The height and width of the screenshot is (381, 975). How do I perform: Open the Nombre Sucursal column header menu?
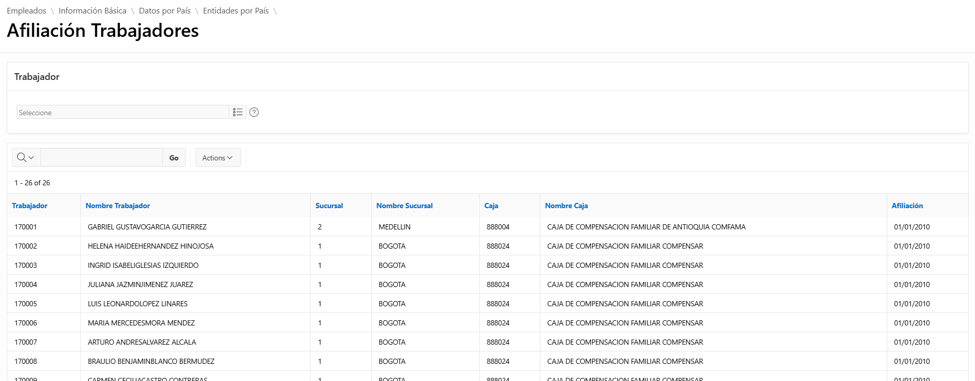pyautogui.click(x=404, y=206)
